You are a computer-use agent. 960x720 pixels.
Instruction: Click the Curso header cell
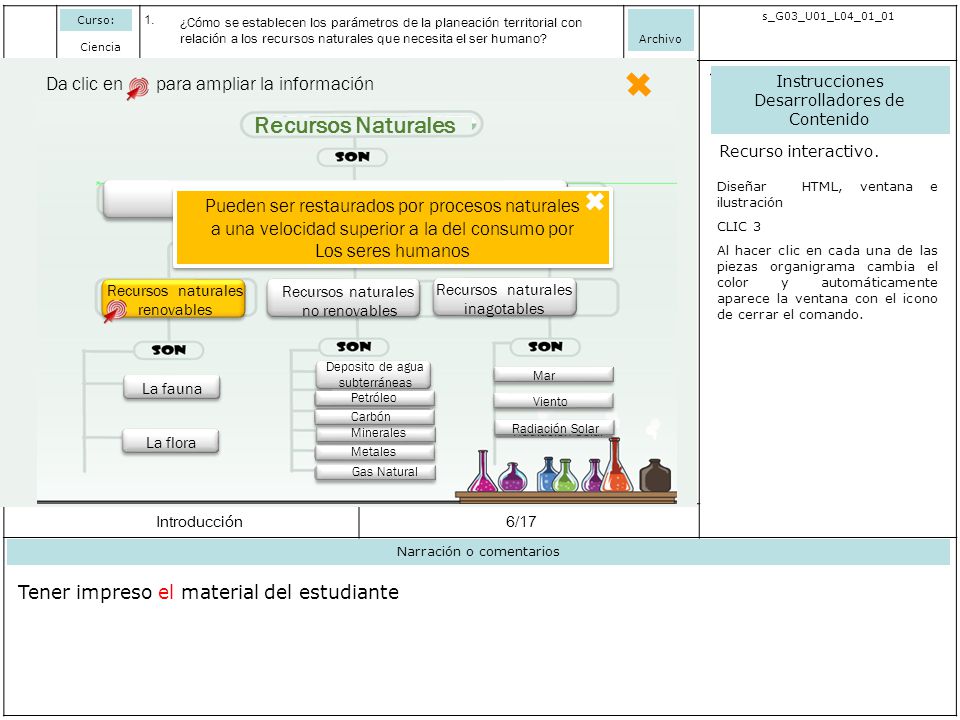coord(96,20)
